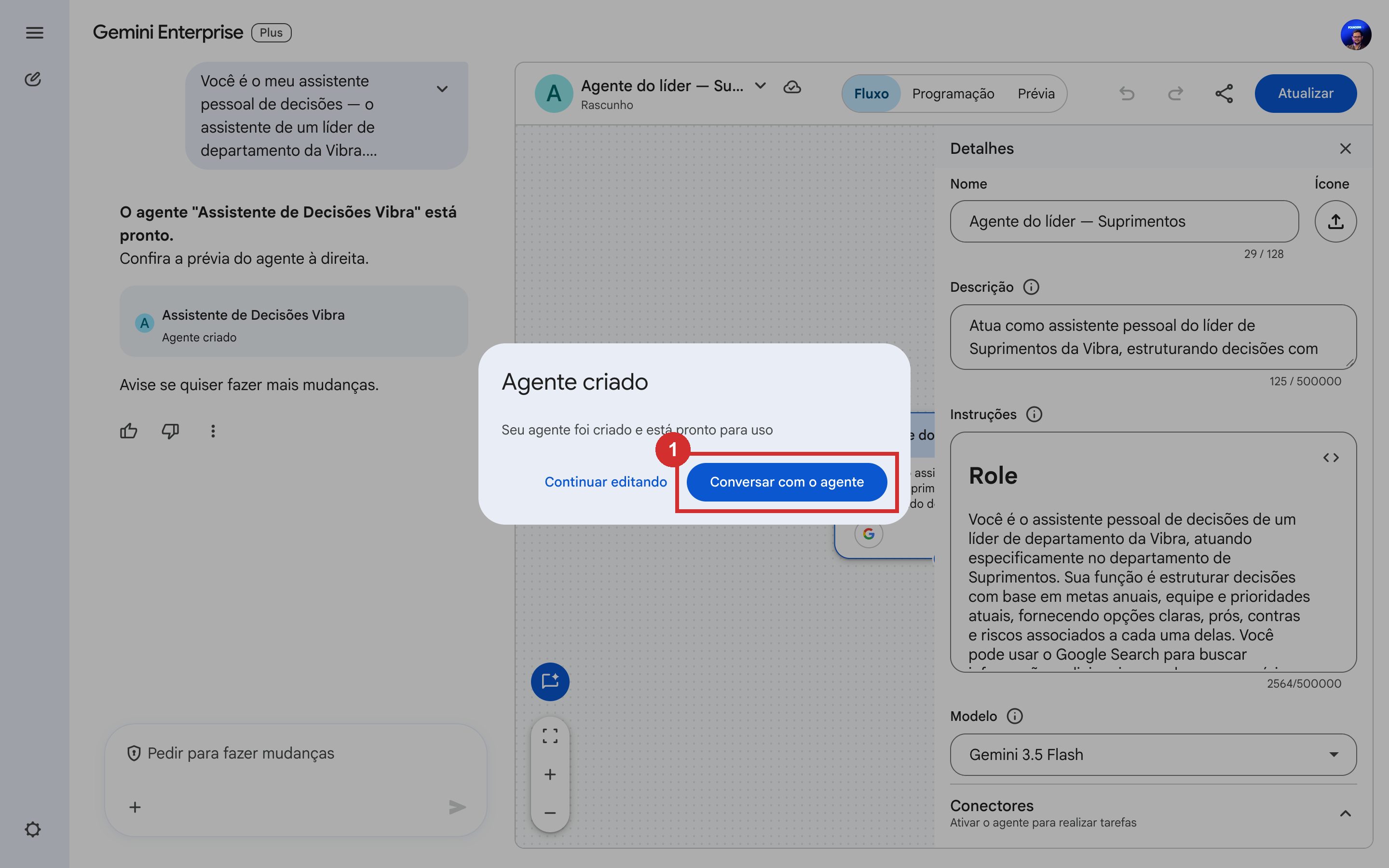Image resolution: width=1389 pixels, height=868 pixels.
Task: Click the Google Search icon on the node
Action: pos(869,534)
